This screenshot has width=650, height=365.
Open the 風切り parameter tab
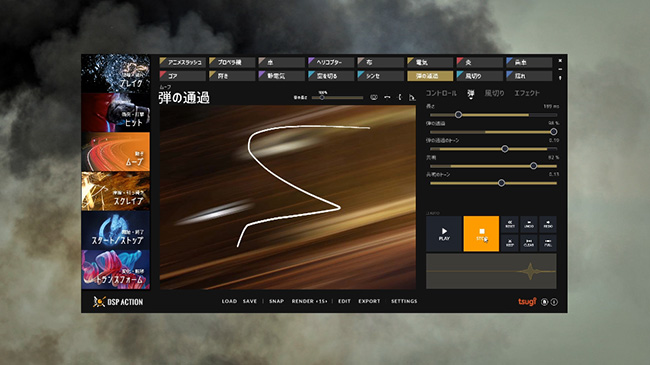(495, 93)
